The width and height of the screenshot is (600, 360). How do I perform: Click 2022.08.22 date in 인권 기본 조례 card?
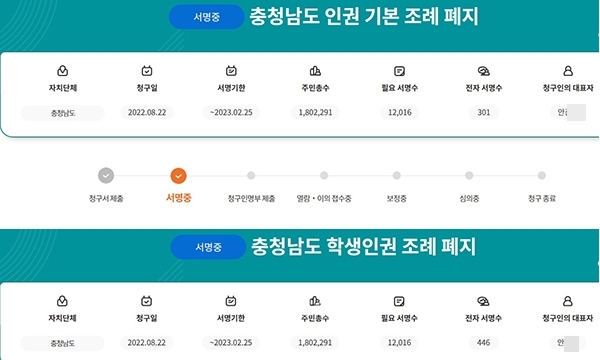tap(147, 112)
